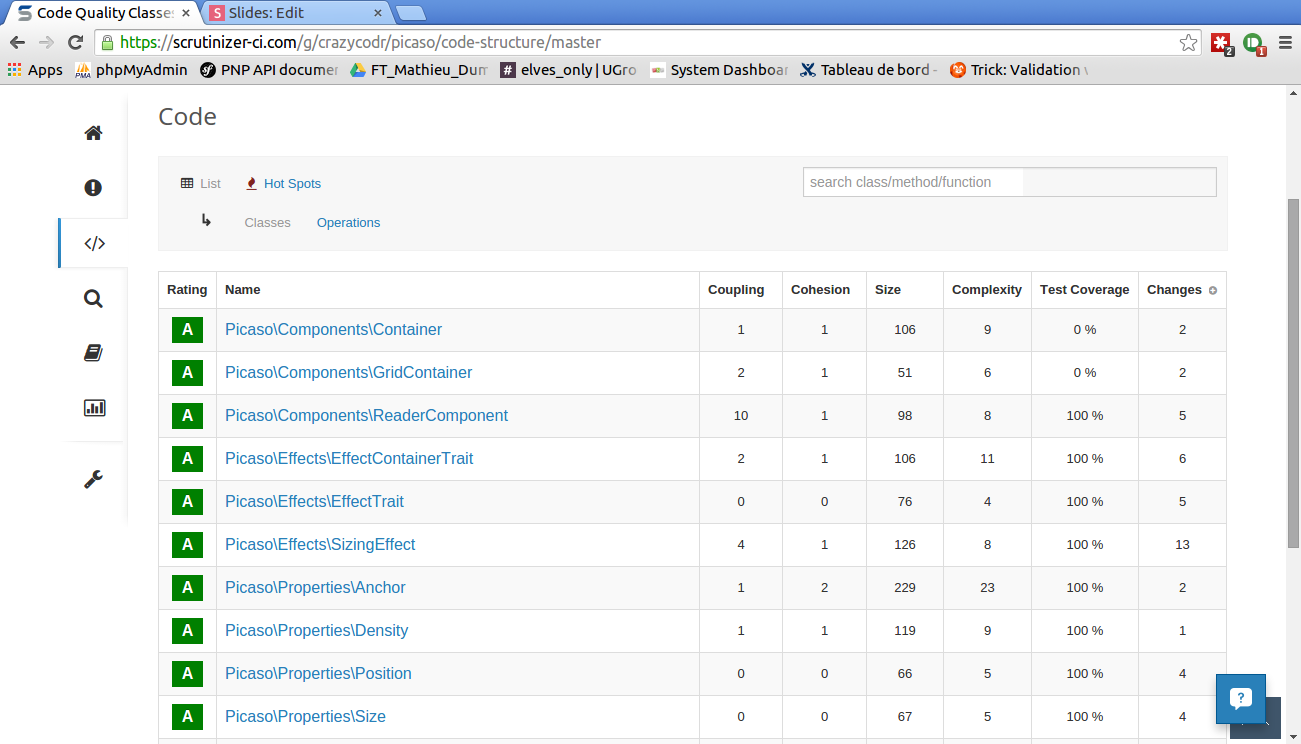Click the A rating badge for Anchor
Screen dimensions: 1301x744
click(187, 588)
